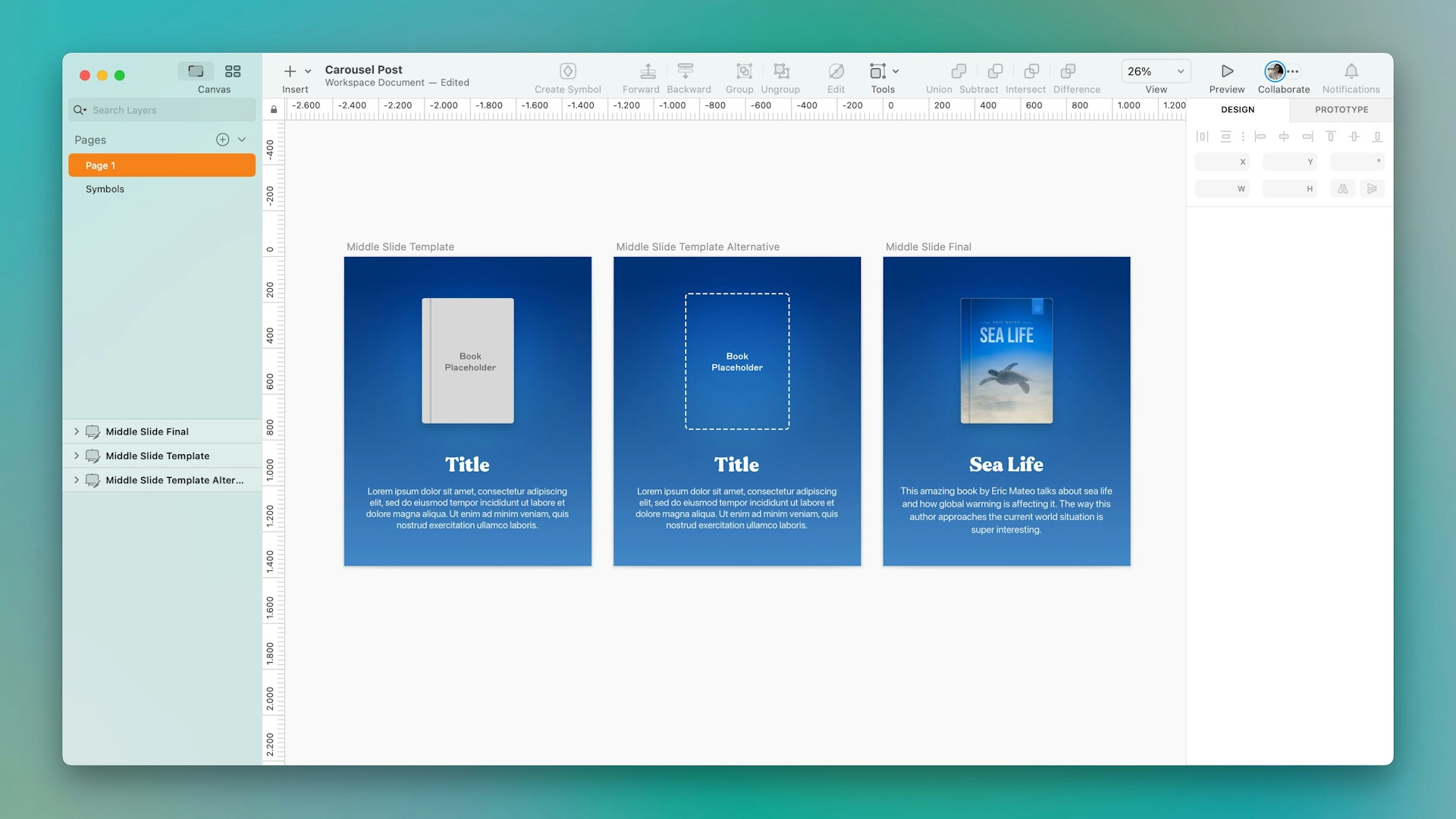The image size is (1456, 819).
Task: Open the Insert dropdown chevron
Action: point(308,71)
